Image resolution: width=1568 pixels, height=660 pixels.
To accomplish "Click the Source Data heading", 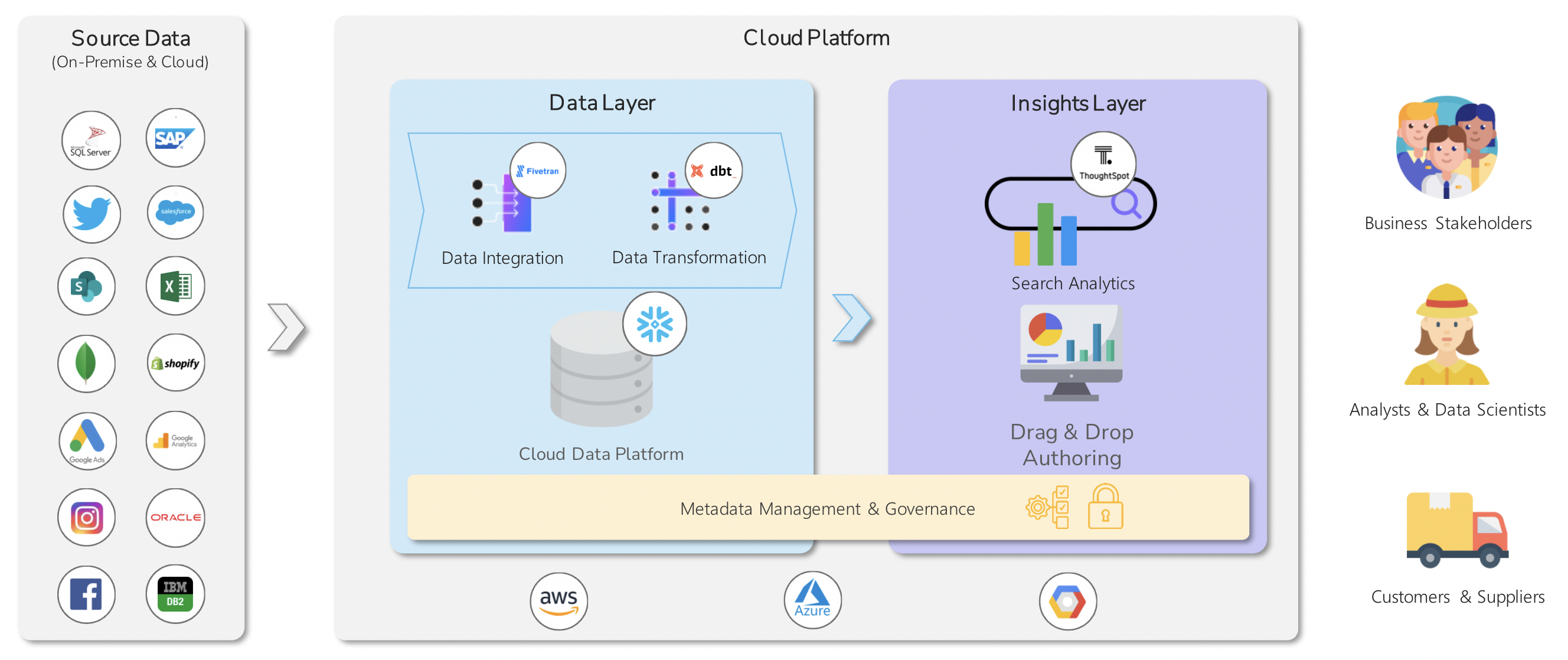I will [131, 38].
